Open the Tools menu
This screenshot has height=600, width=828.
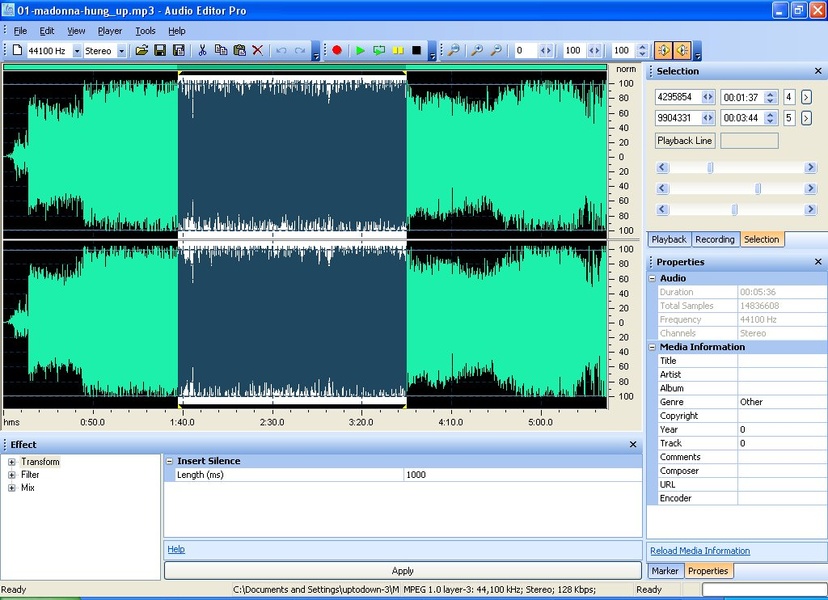[x=145, y=31]
